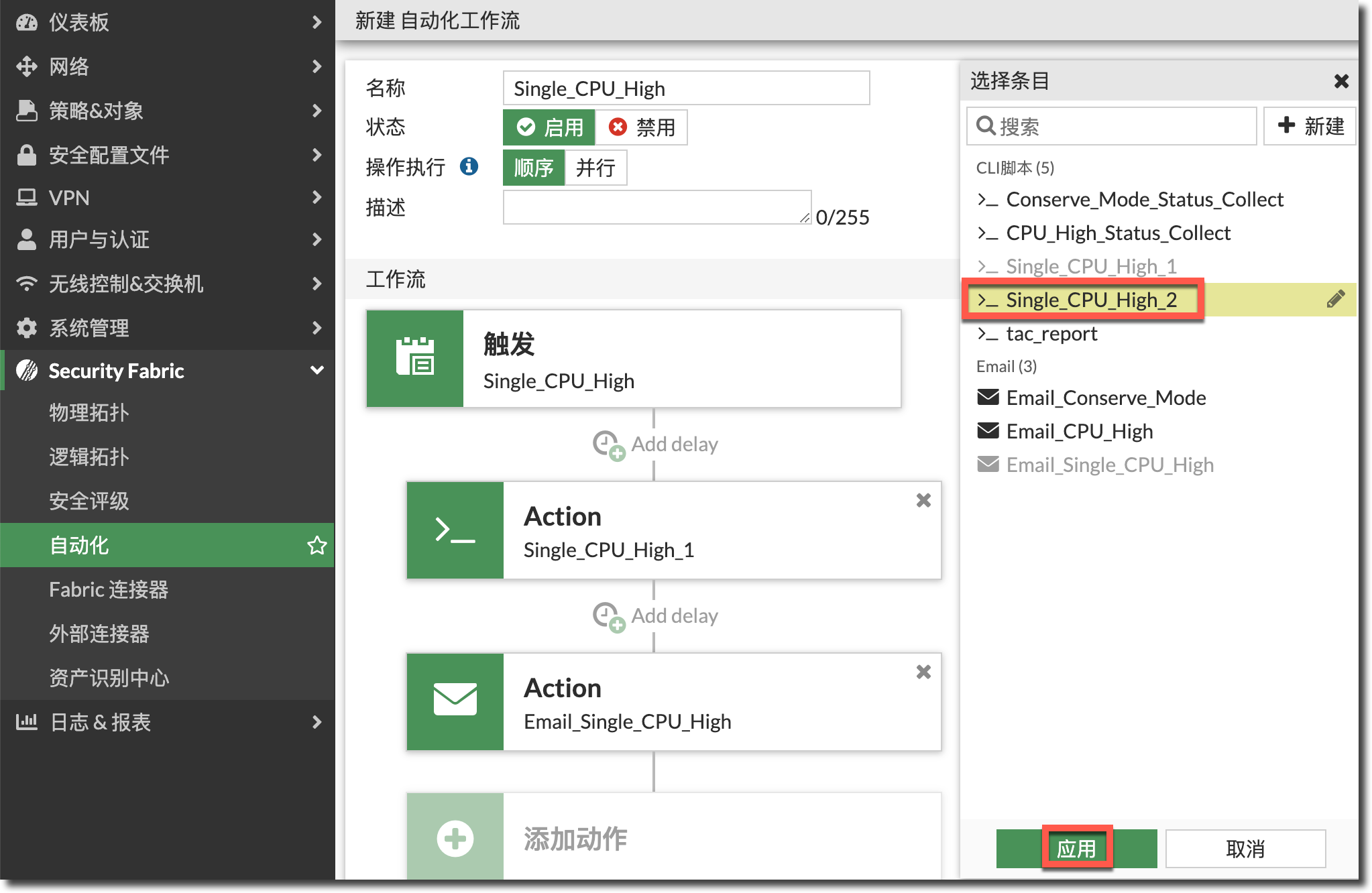Switch action execution to 并行
This screenshot has width=1372, height=893.
595,168
